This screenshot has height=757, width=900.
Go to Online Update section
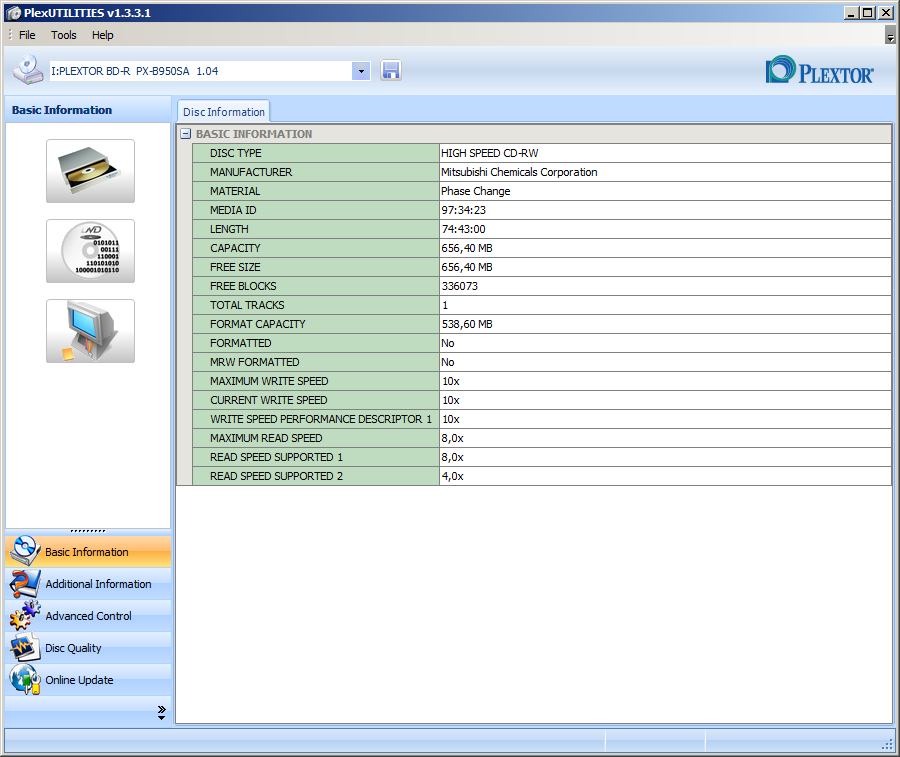click(88, 680)
